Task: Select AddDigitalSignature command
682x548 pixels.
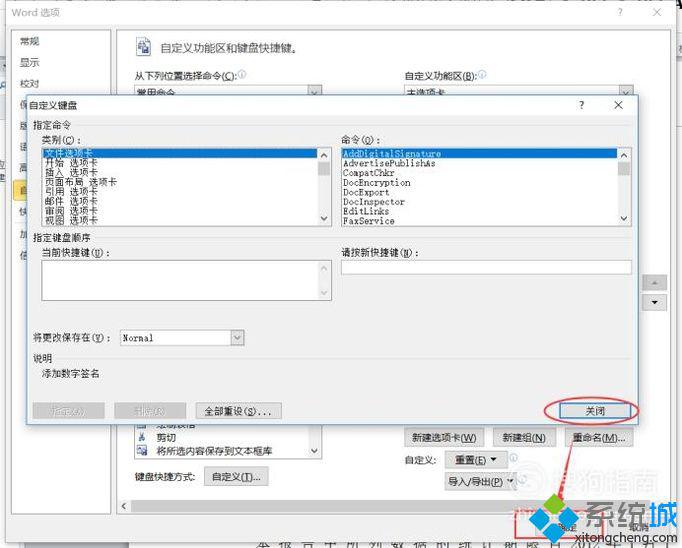Action: tap(479, 154)
